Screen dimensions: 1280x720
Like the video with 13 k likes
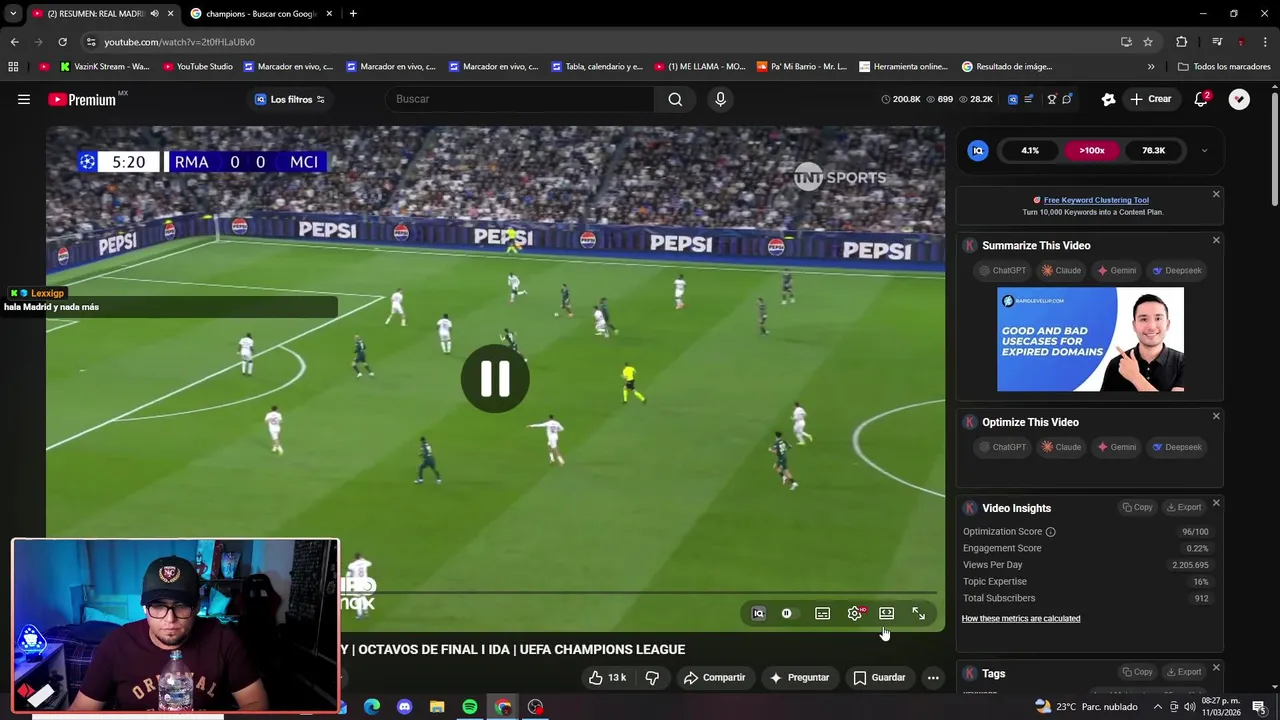[607, 677]
